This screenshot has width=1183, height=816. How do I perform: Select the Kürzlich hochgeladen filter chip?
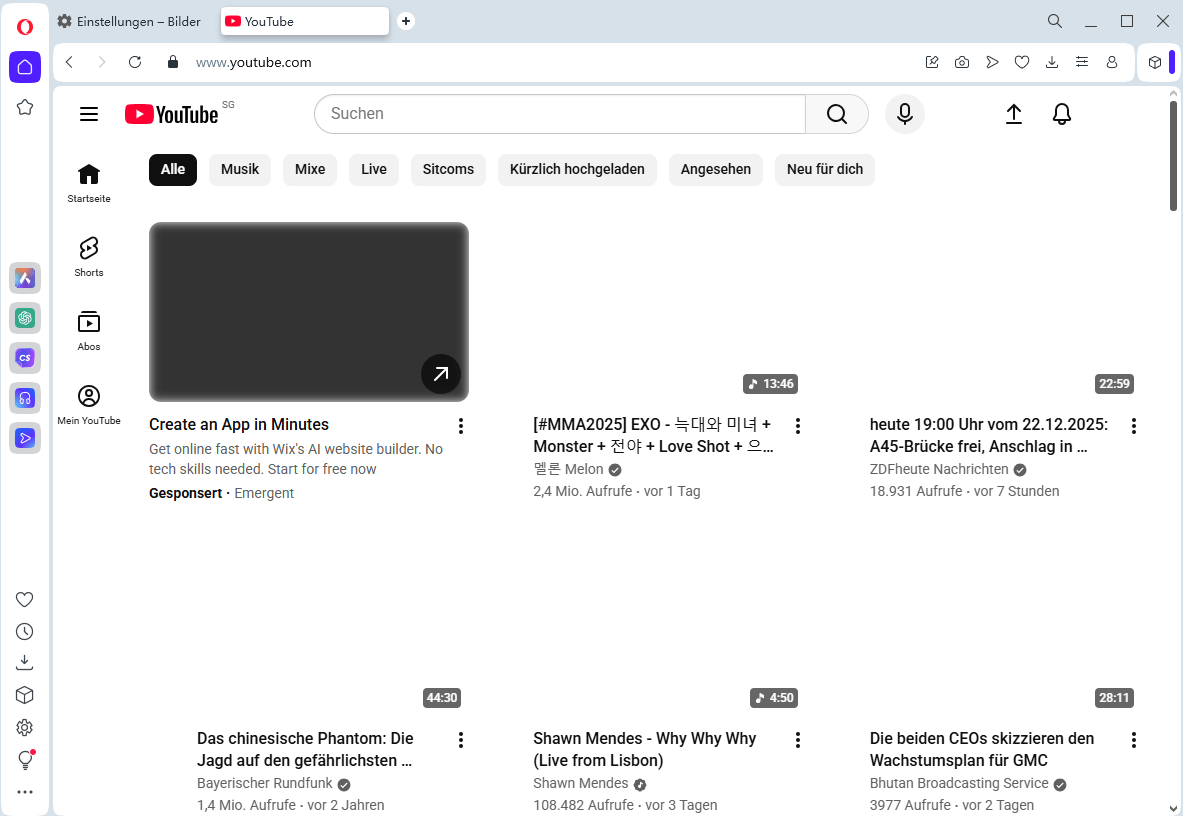point(577,170)
